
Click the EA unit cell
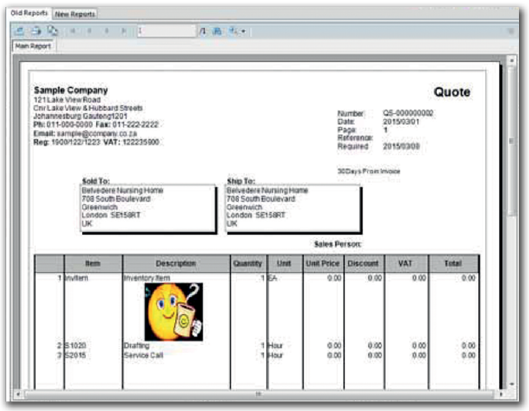pos(272,278)
